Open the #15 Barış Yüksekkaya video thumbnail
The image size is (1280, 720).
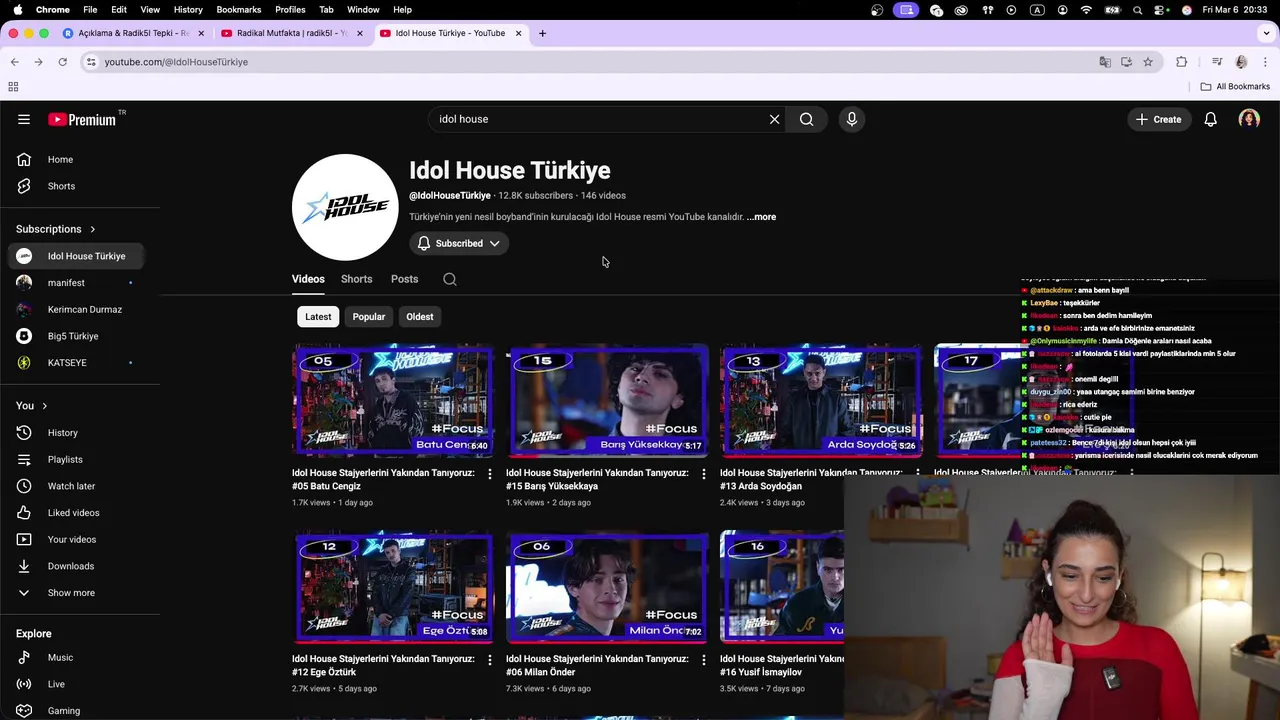tap(607, 400)
